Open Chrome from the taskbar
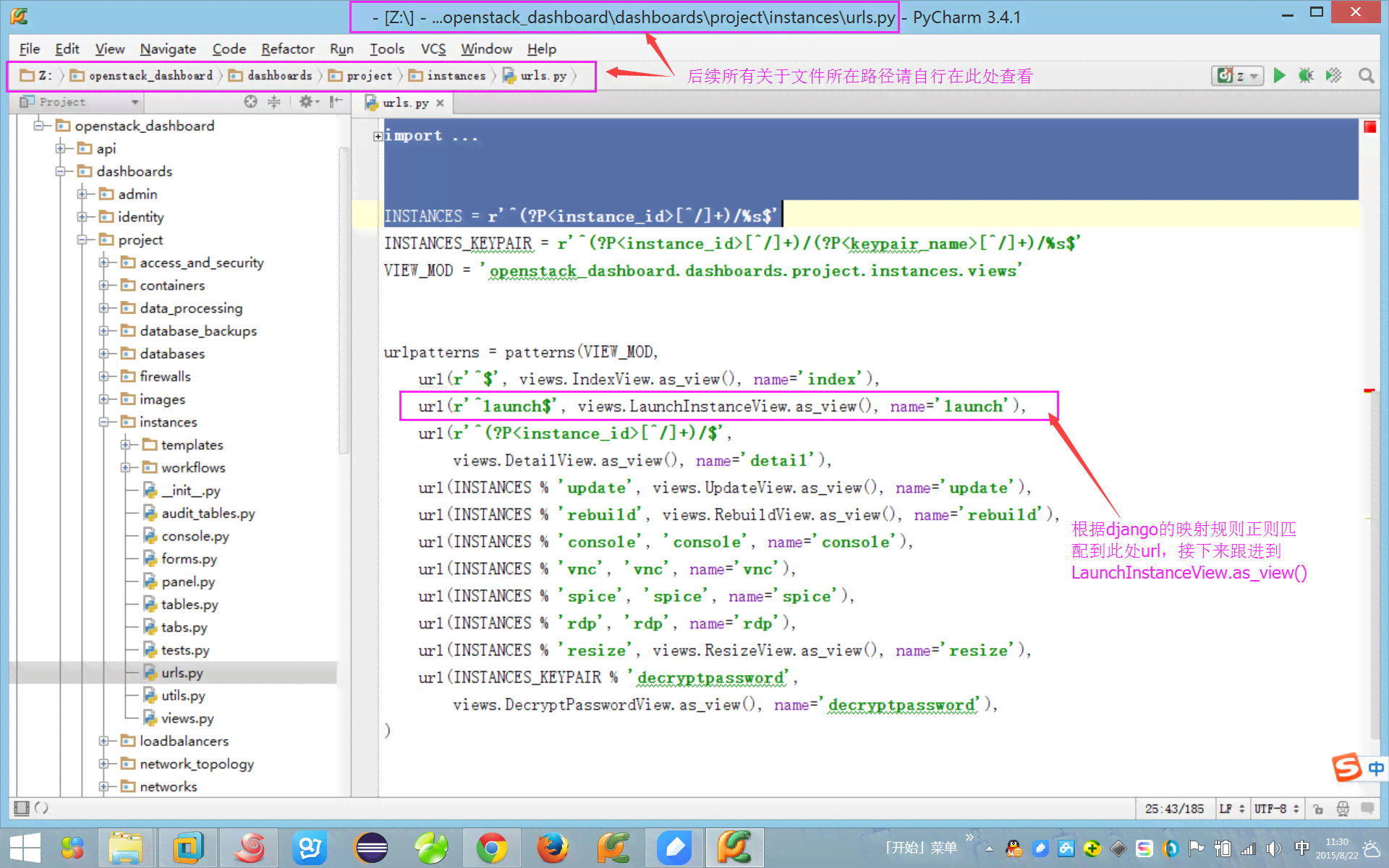 click(x=492, y=848)
